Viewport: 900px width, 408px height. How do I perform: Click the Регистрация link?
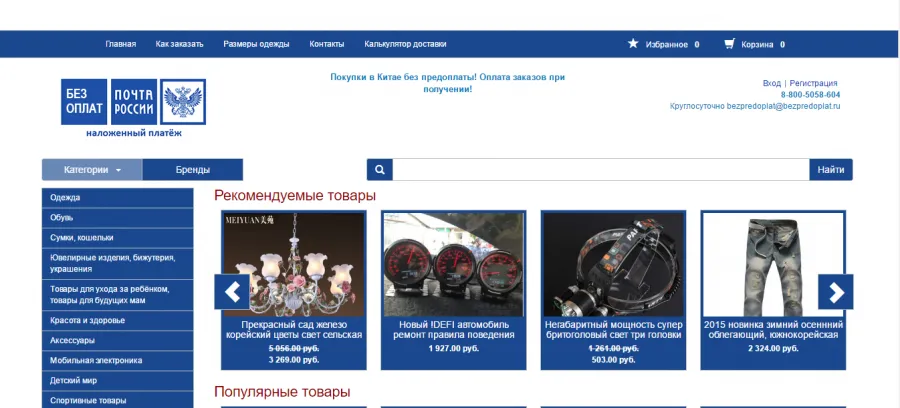[813, 83]
